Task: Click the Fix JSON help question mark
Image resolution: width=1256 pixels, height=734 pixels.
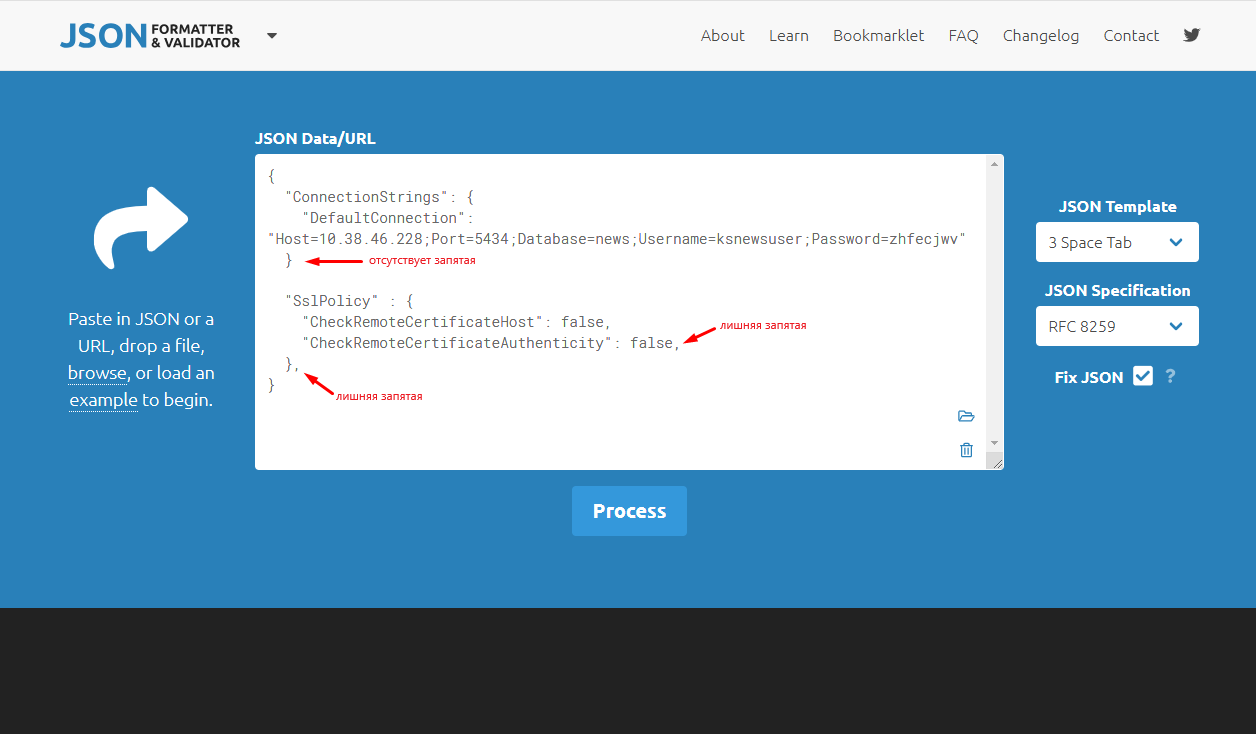Action: tap(1170, 377)
